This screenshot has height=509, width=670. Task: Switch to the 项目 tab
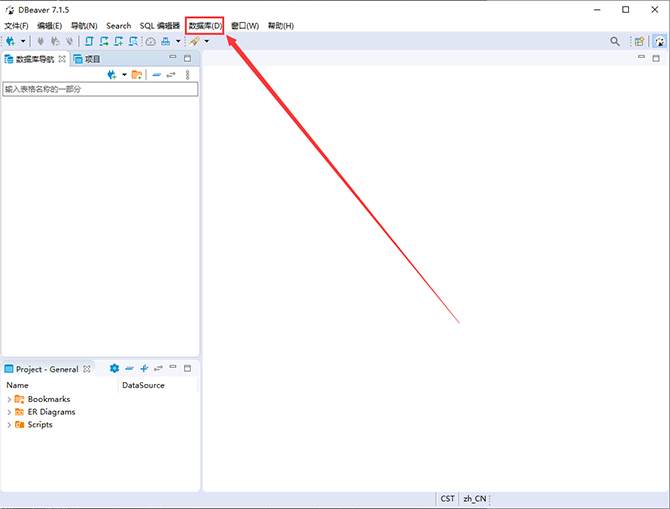point(87,59)
